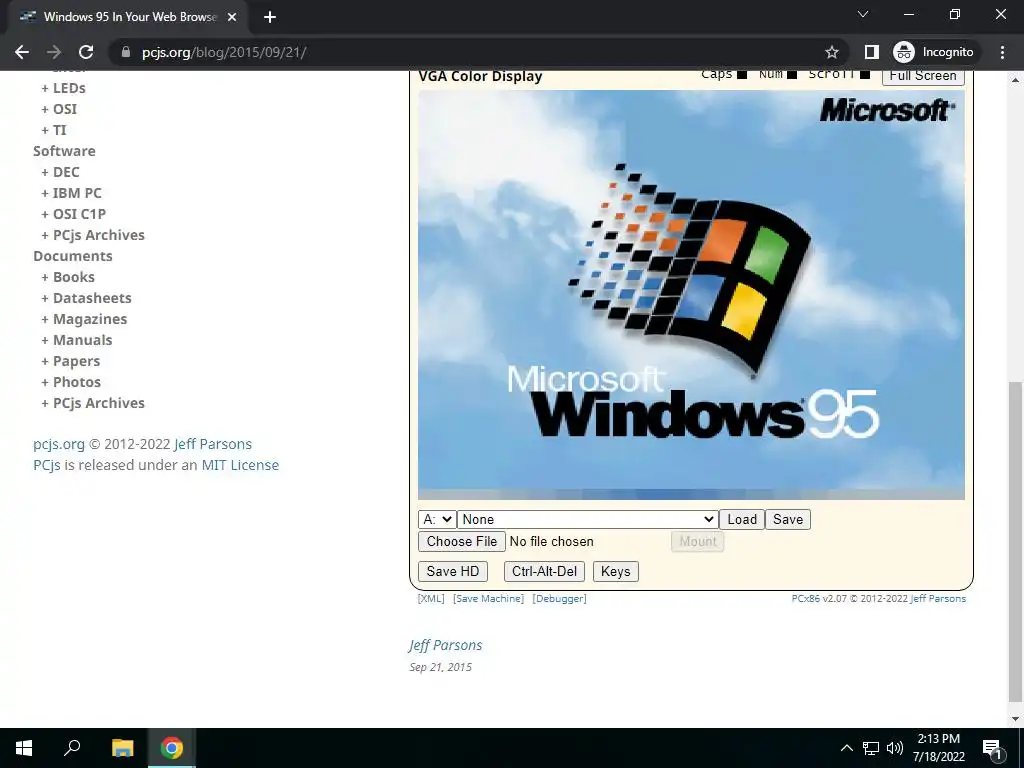
Task: Close the Windows 95 browser tab
Action: (x=232, y=17)
